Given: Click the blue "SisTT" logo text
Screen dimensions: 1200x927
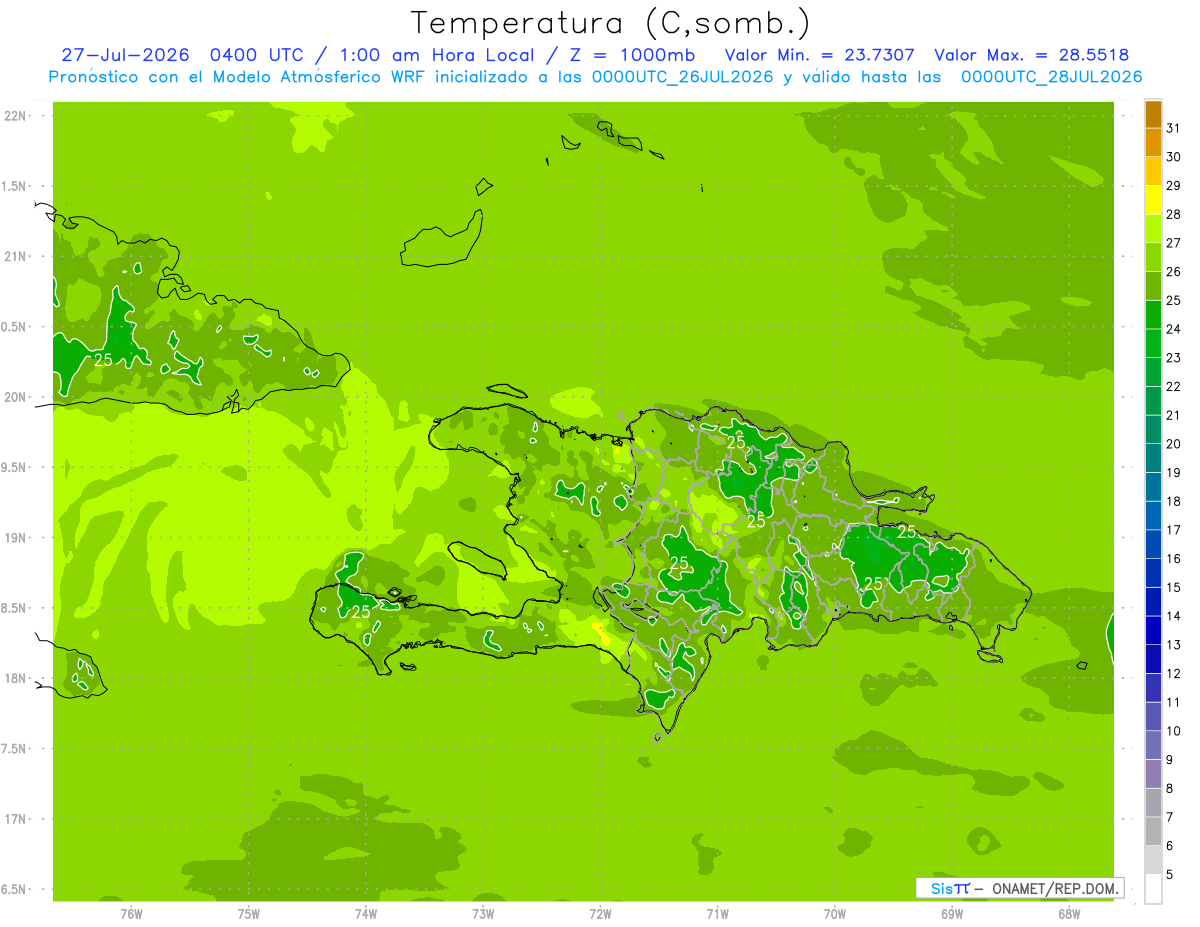Looking at the screenshot, I should click(x=950, y=888).
